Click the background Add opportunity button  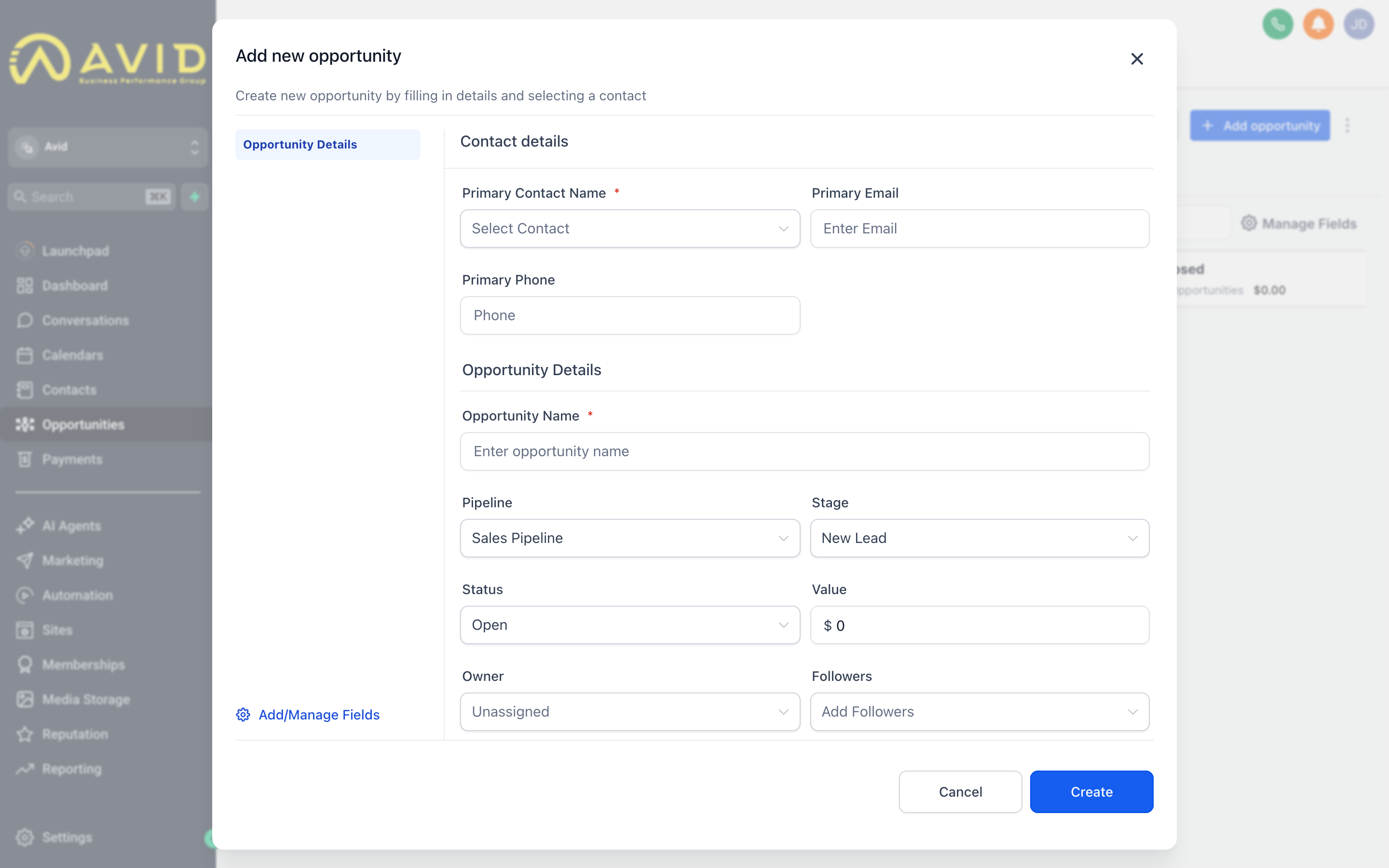(1260, 126)
